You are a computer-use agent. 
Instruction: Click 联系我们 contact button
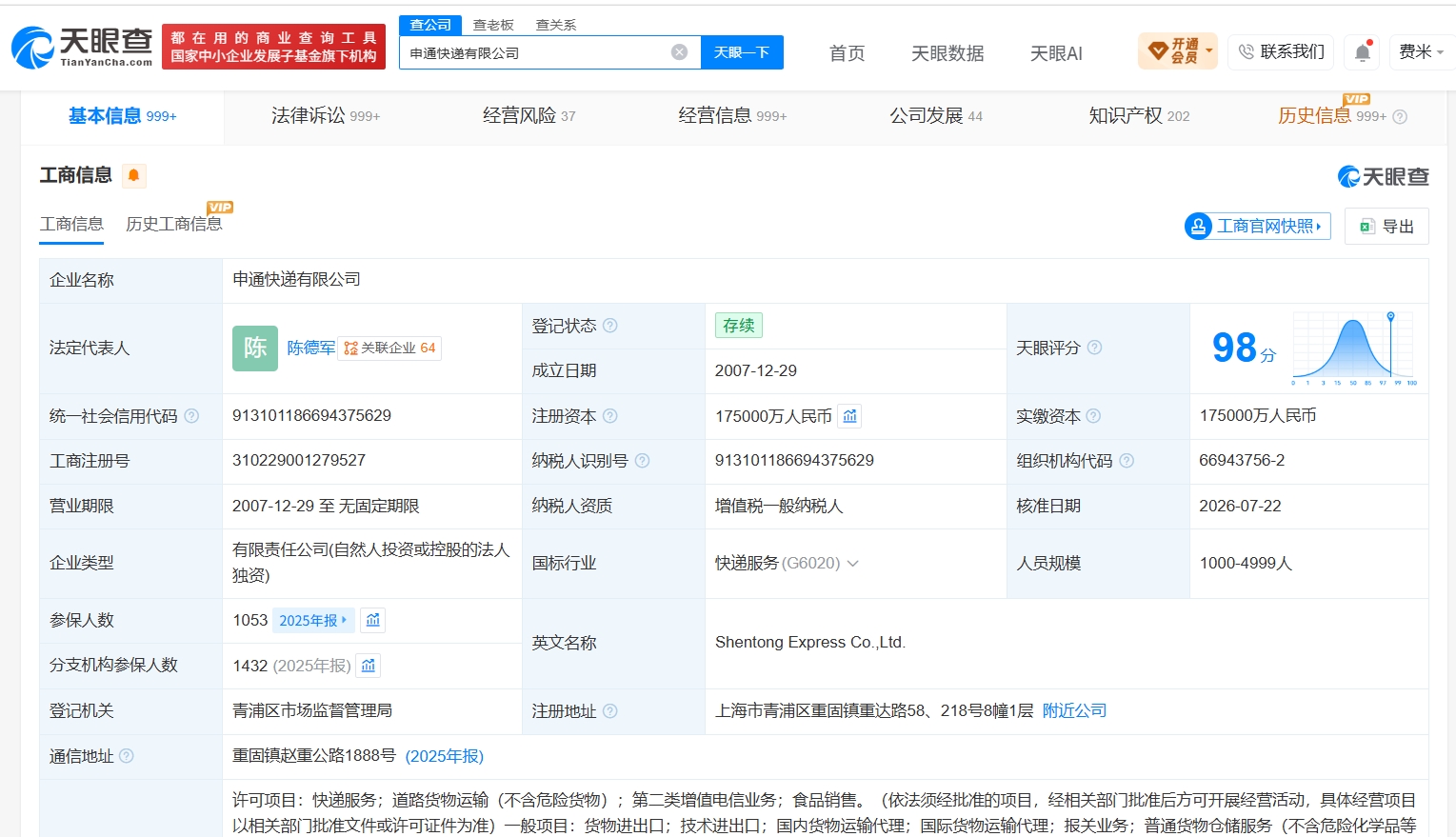tap(1281, 51)
